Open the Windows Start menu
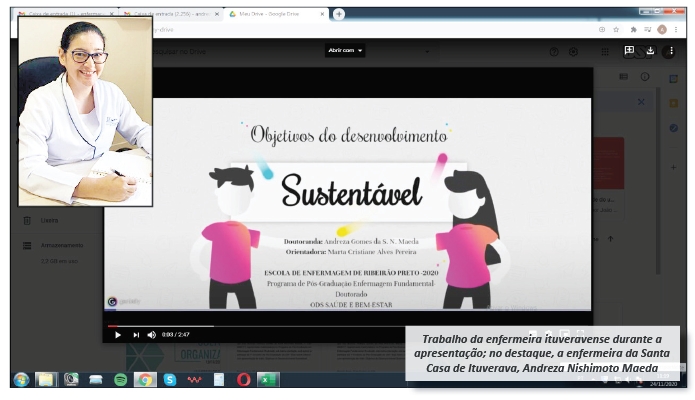695x400 pixels. tap(21, 380)
